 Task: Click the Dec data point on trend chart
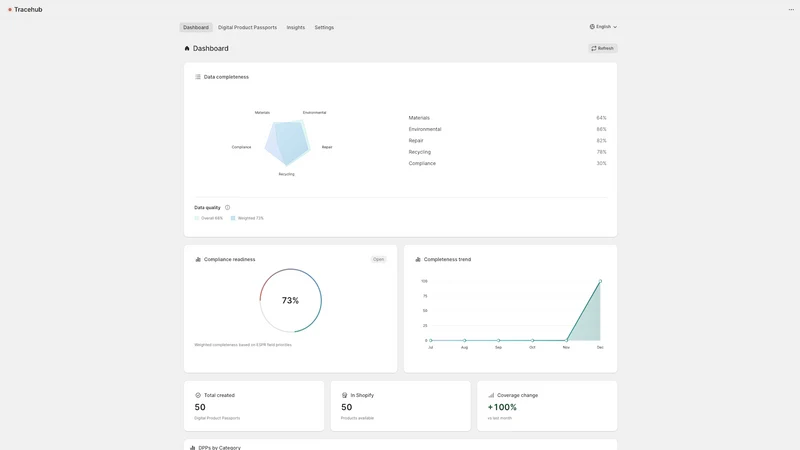(x=600, y=281)
